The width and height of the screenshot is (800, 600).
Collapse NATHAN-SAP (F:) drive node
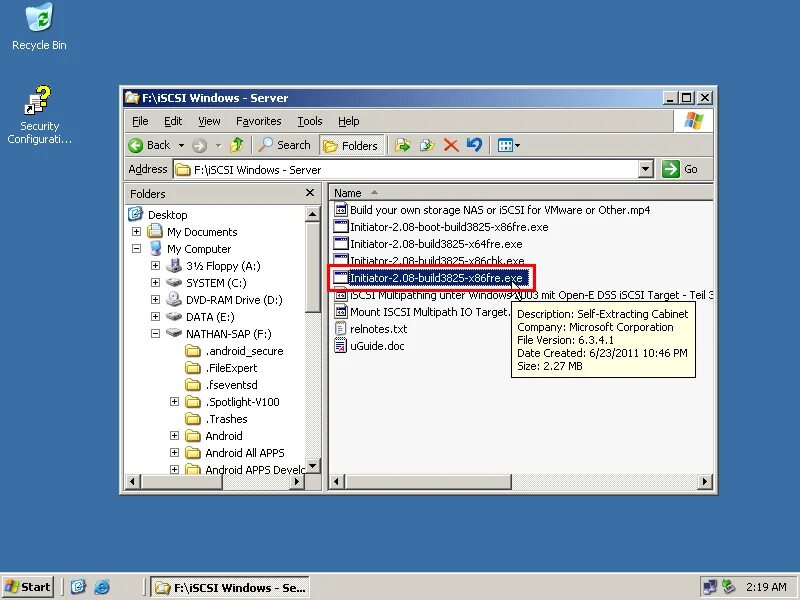coord(155,334)
